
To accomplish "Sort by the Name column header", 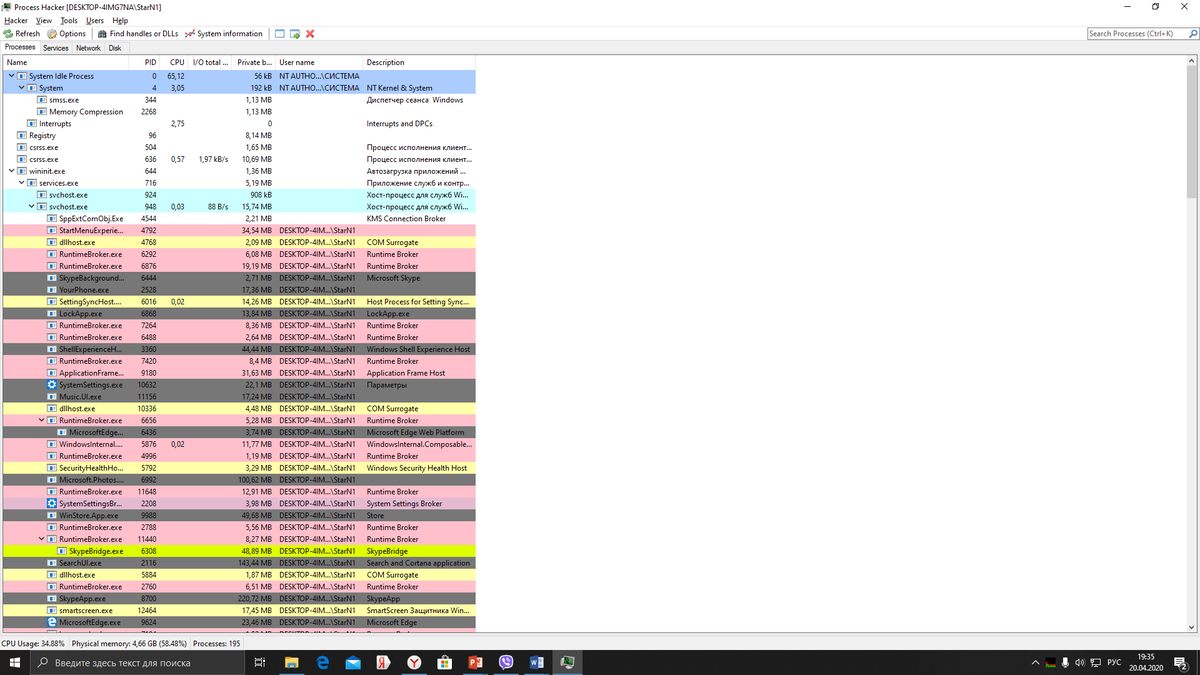I will [65, 62].
